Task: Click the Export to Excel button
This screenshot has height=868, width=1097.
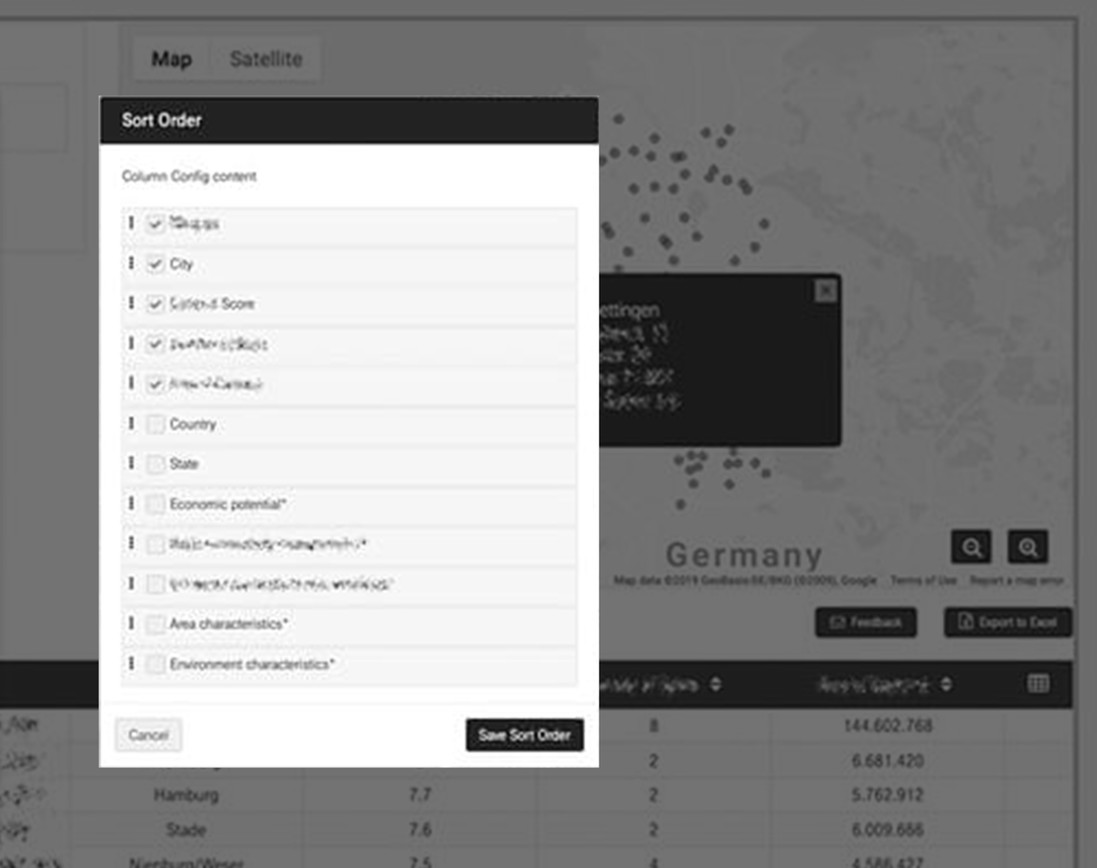Action: [x=1007, y=622]
